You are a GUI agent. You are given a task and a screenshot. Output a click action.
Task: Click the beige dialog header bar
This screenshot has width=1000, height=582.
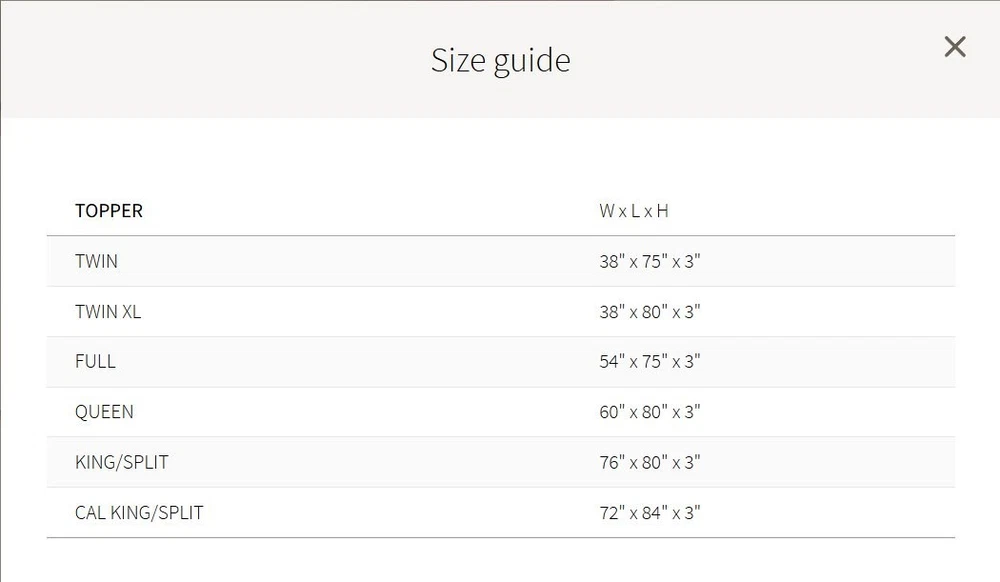pyautogui.click(x=250, y=60)
